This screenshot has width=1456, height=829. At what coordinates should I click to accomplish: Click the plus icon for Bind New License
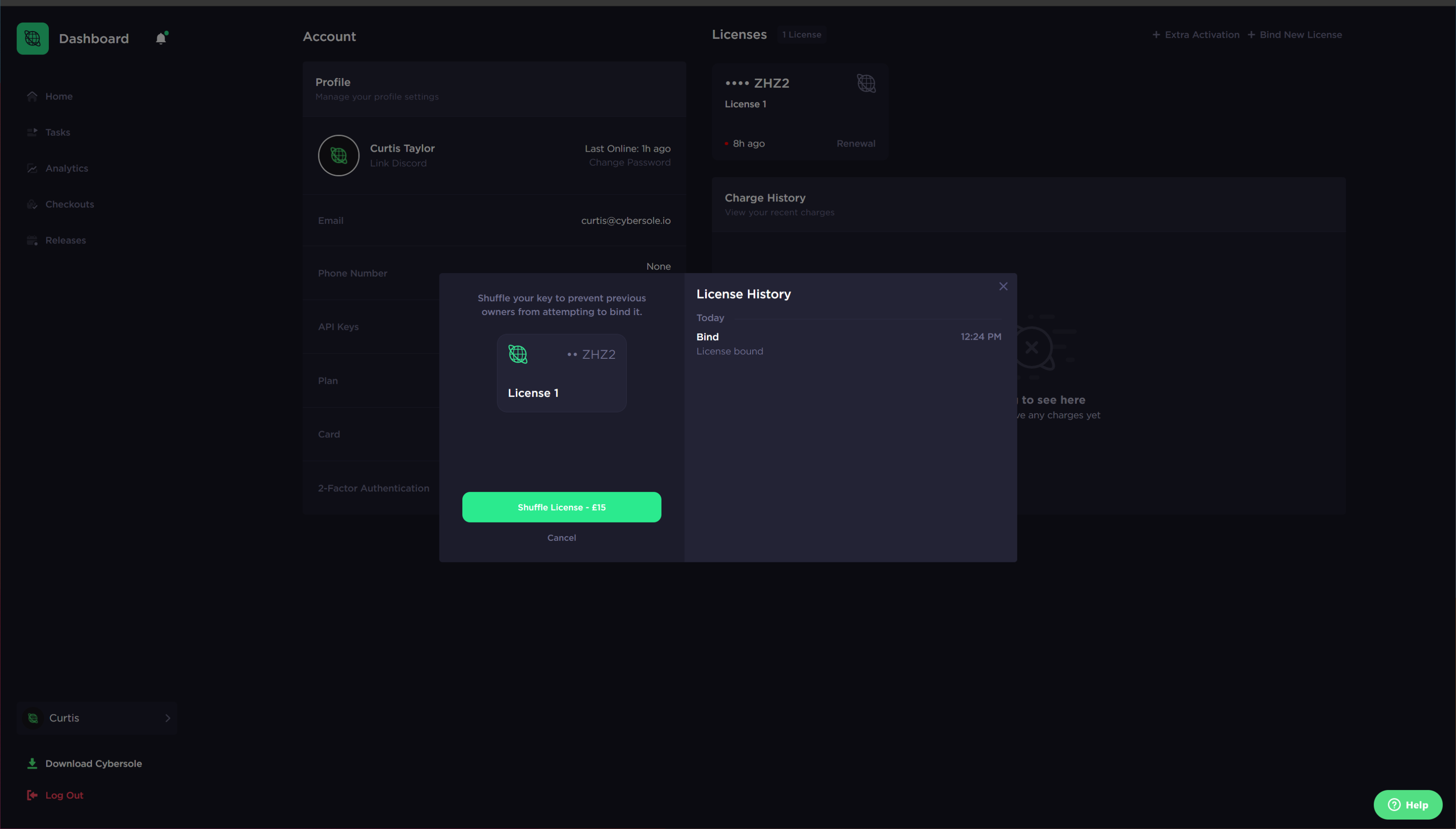click(x=1251, y=35)
